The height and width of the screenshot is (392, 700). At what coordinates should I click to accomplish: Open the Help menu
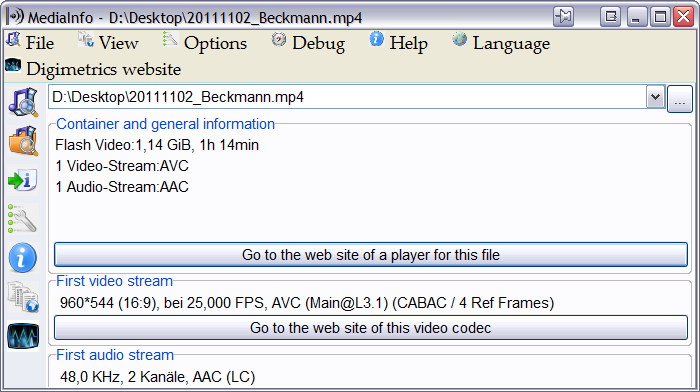pyautogui.click(x=398, y=42)
